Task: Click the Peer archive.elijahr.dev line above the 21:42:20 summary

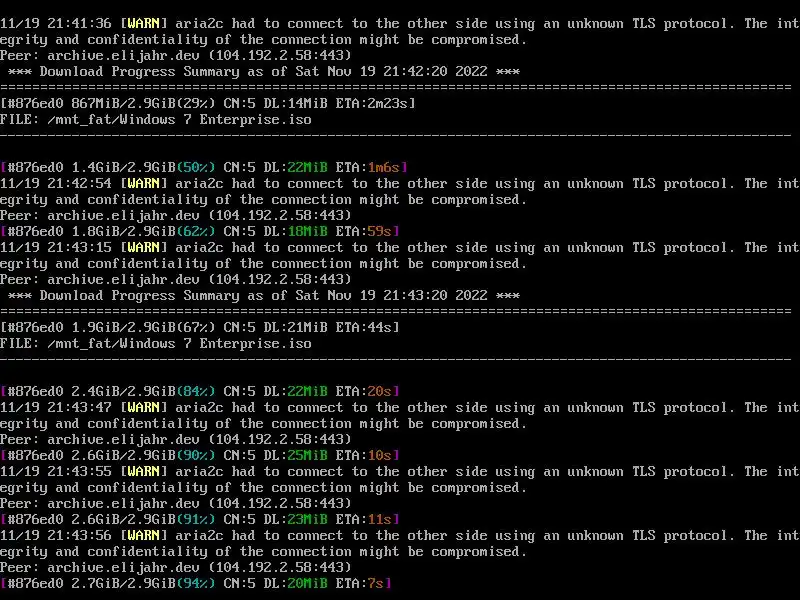Action: pos(176,56)
